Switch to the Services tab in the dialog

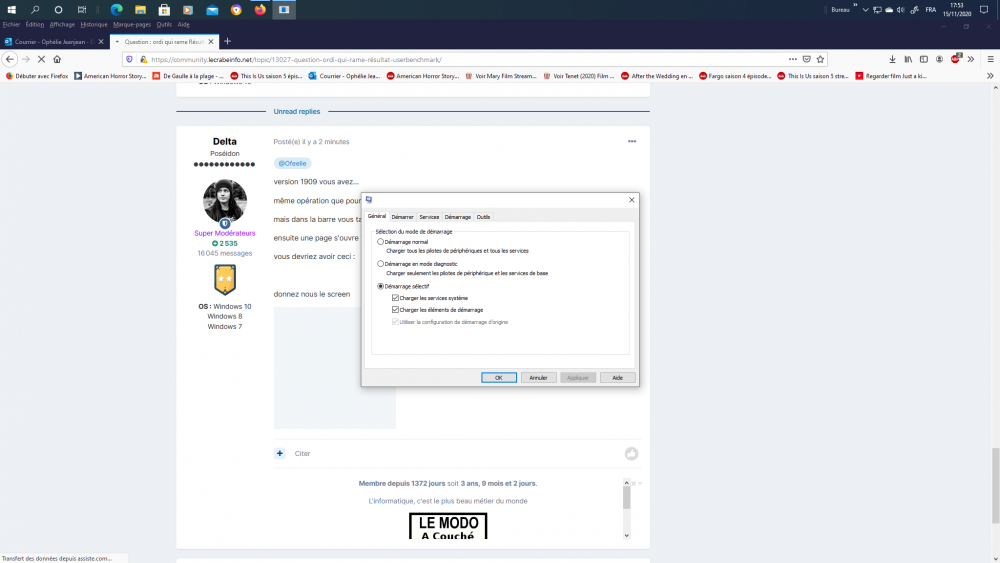point(429,217)
